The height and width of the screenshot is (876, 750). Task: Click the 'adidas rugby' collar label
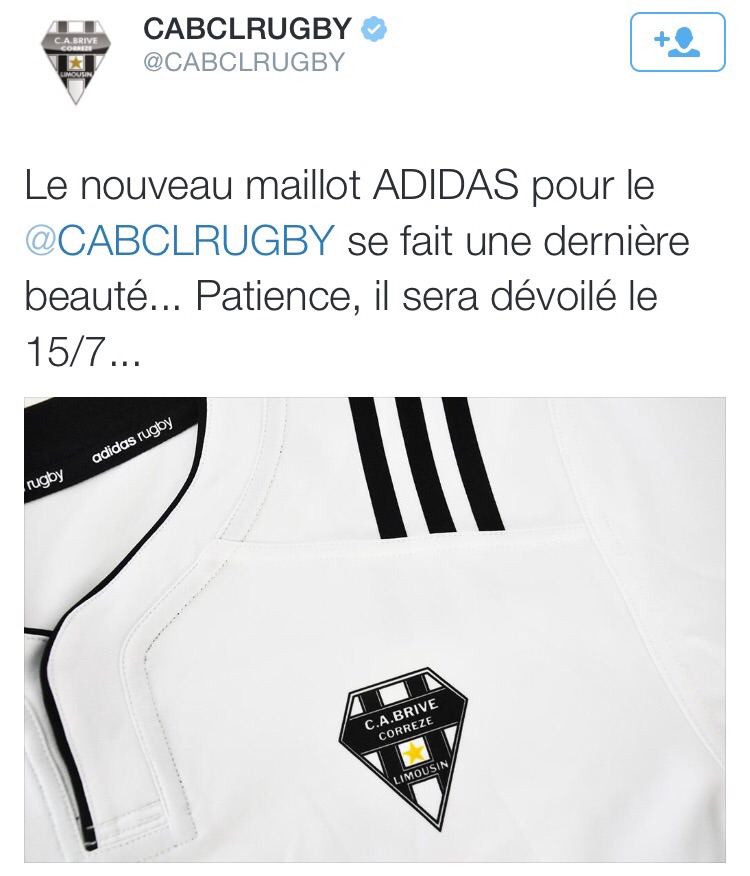tap(132, 441)
